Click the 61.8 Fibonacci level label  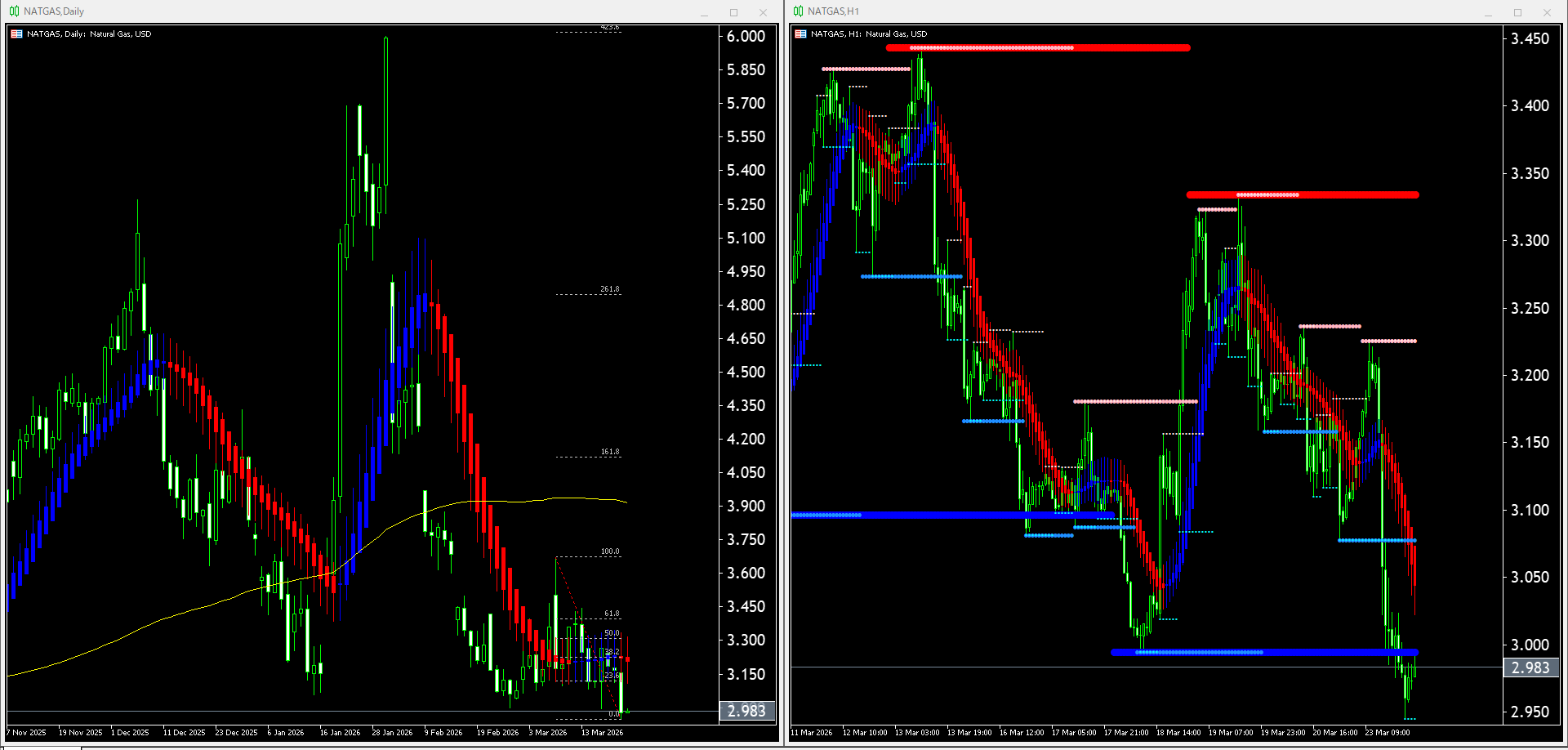pyautogui.click(x=612, y=614)
